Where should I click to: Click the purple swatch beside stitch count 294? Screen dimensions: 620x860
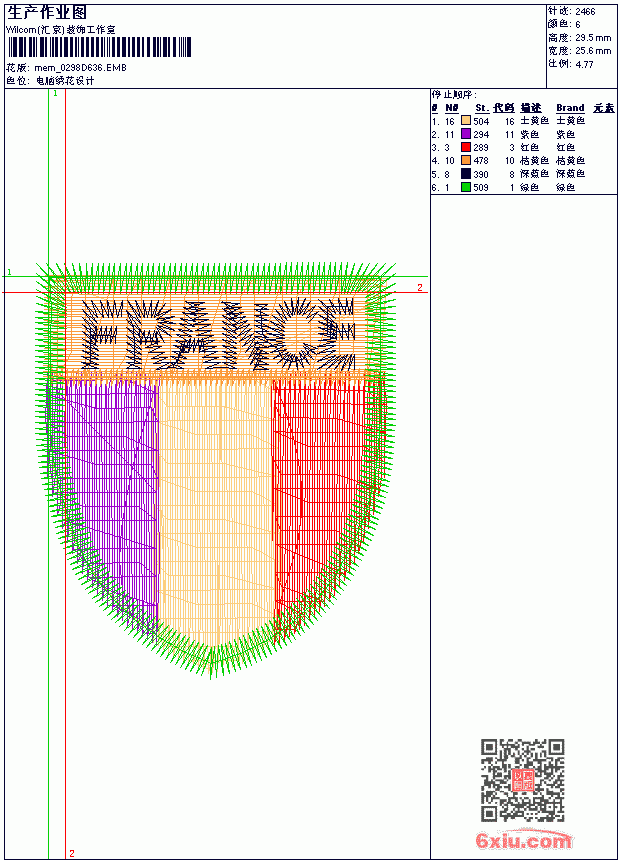466,134
